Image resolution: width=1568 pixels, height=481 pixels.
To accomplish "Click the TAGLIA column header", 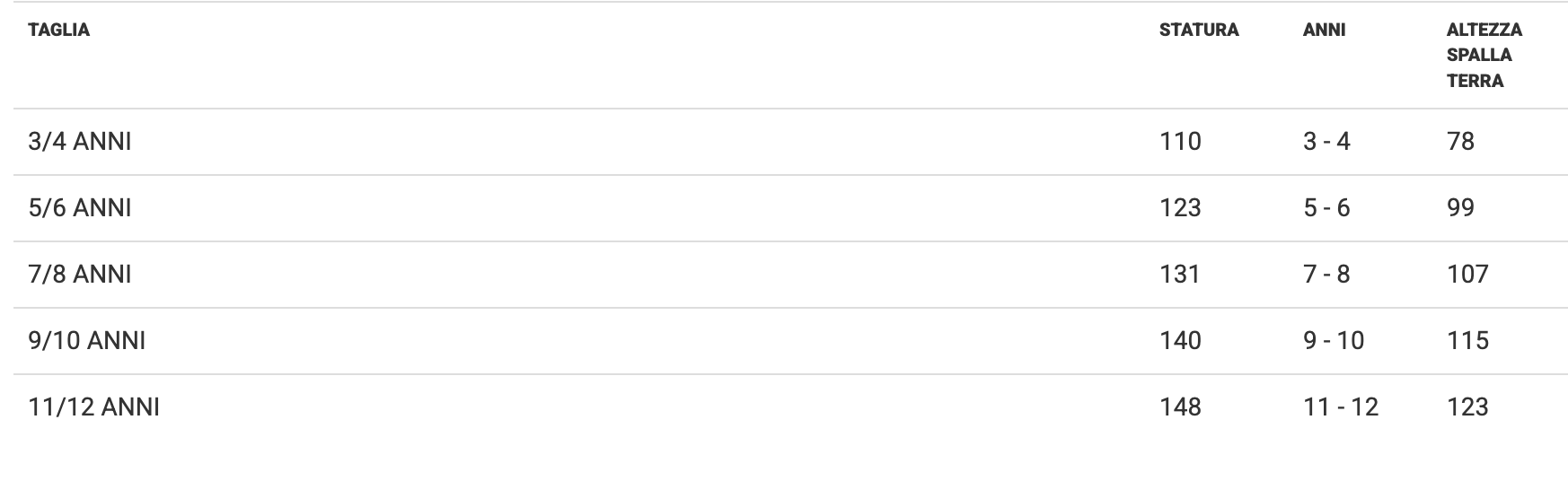I will [x=59, y=31].
